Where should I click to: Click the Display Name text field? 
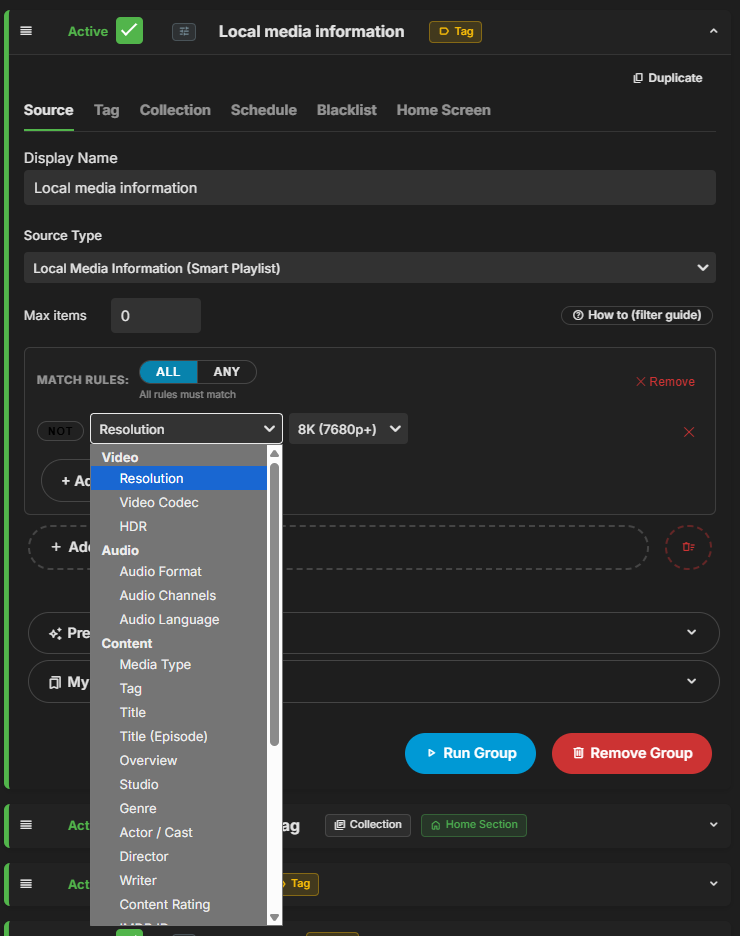point(369,188)
